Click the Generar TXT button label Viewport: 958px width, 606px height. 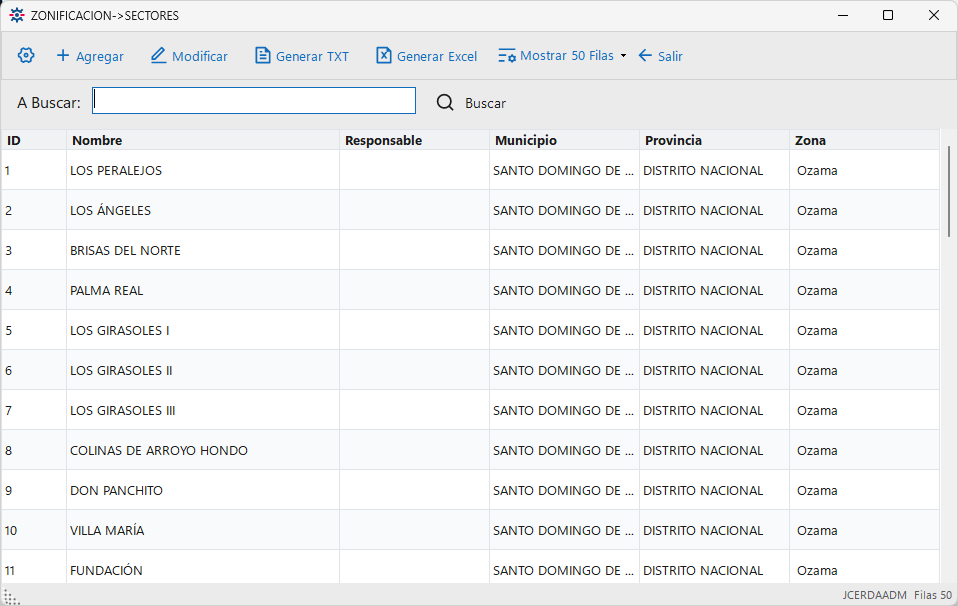312,57
